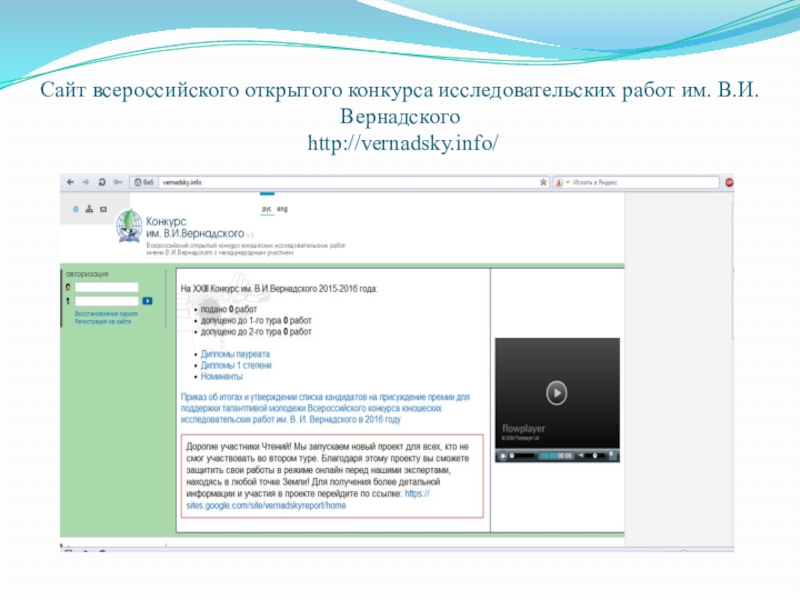This screenshot has width=800, height=600.
Task: Switch the site language to рус
Action: pyautogui.click(x=267, y=209)
